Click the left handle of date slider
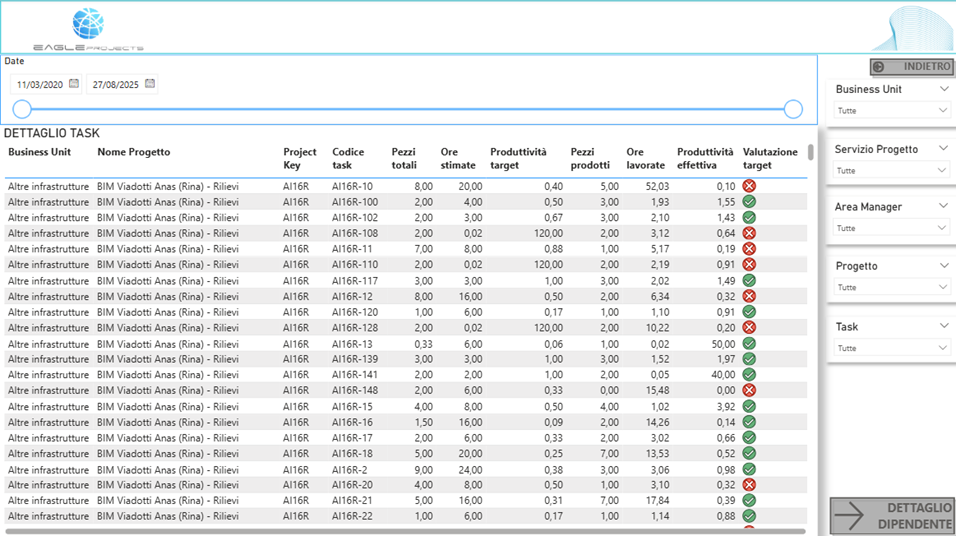This screenshot has width=956, height=536. [22, 109]
